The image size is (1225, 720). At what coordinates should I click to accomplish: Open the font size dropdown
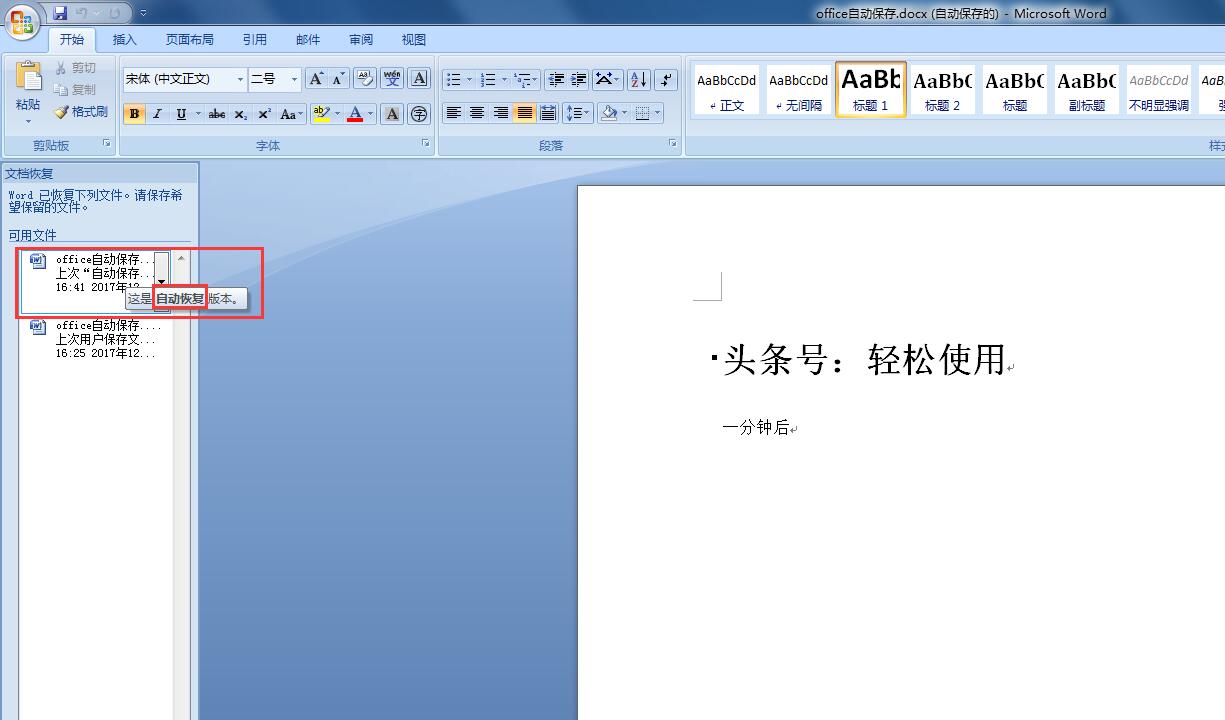click(x=291, y=79)
